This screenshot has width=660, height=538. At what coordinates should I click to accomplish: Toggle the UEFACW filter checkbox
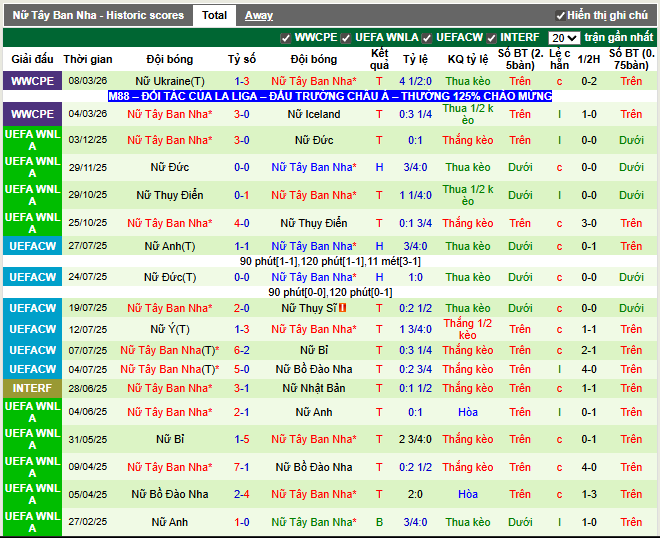(x=427, y=38)
